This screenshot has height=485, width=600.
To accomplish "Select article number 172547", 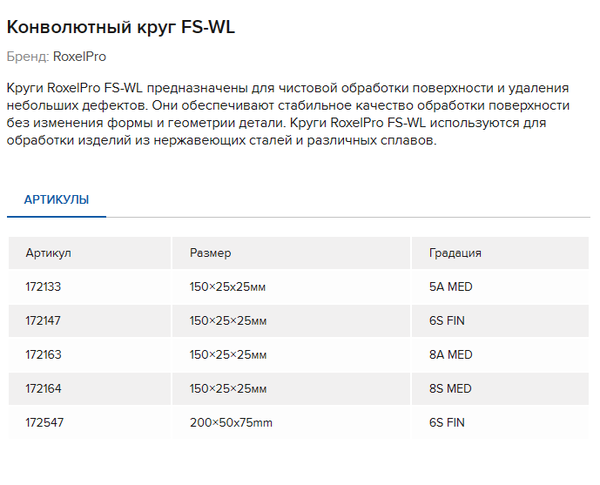I will pyautogui.click(x=43, y=423).
